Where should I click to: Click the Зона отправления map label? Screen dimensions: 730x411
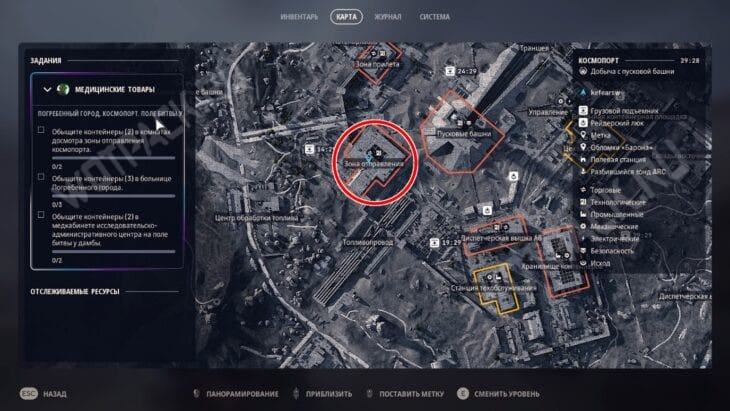point(374,164)
